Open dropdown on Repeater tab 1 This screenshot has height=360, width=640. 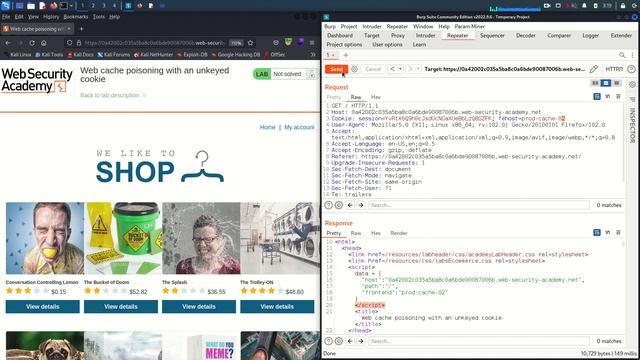pyautogui.click(x=333, y=55)
